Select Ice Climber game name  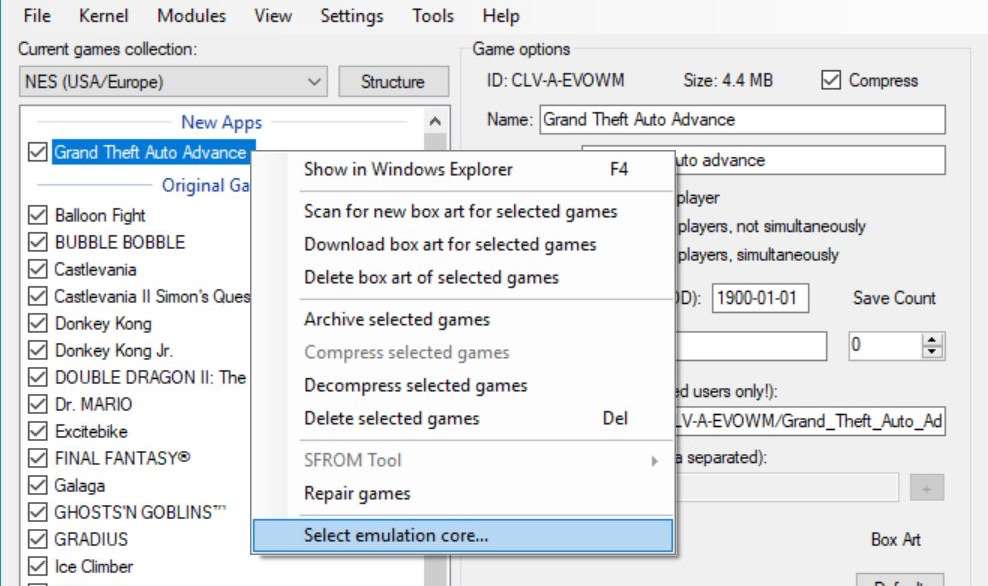pyautogui.click(x=94, y=566)
